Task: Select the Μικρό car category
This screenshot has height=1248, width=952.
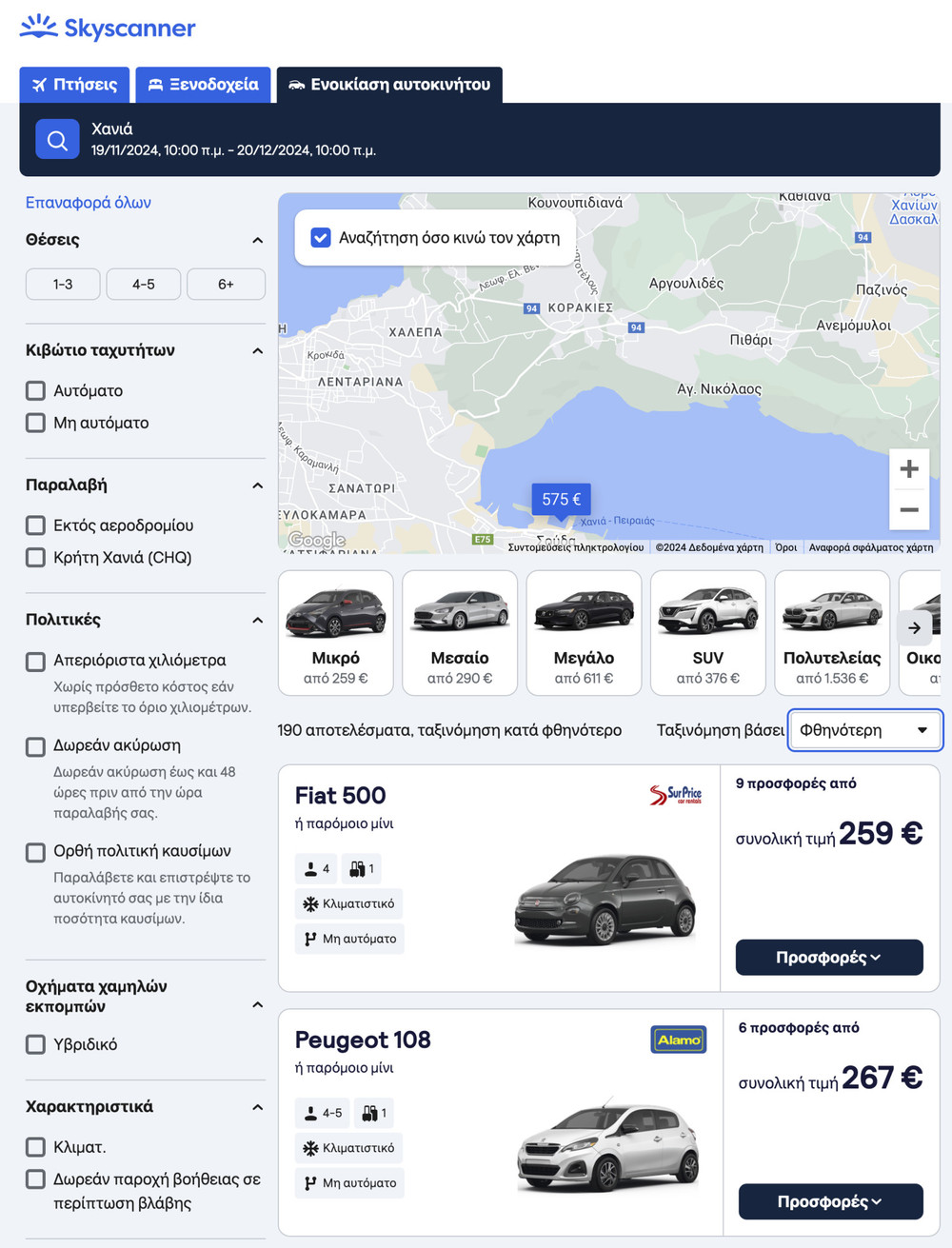Action: coord(335,632)
